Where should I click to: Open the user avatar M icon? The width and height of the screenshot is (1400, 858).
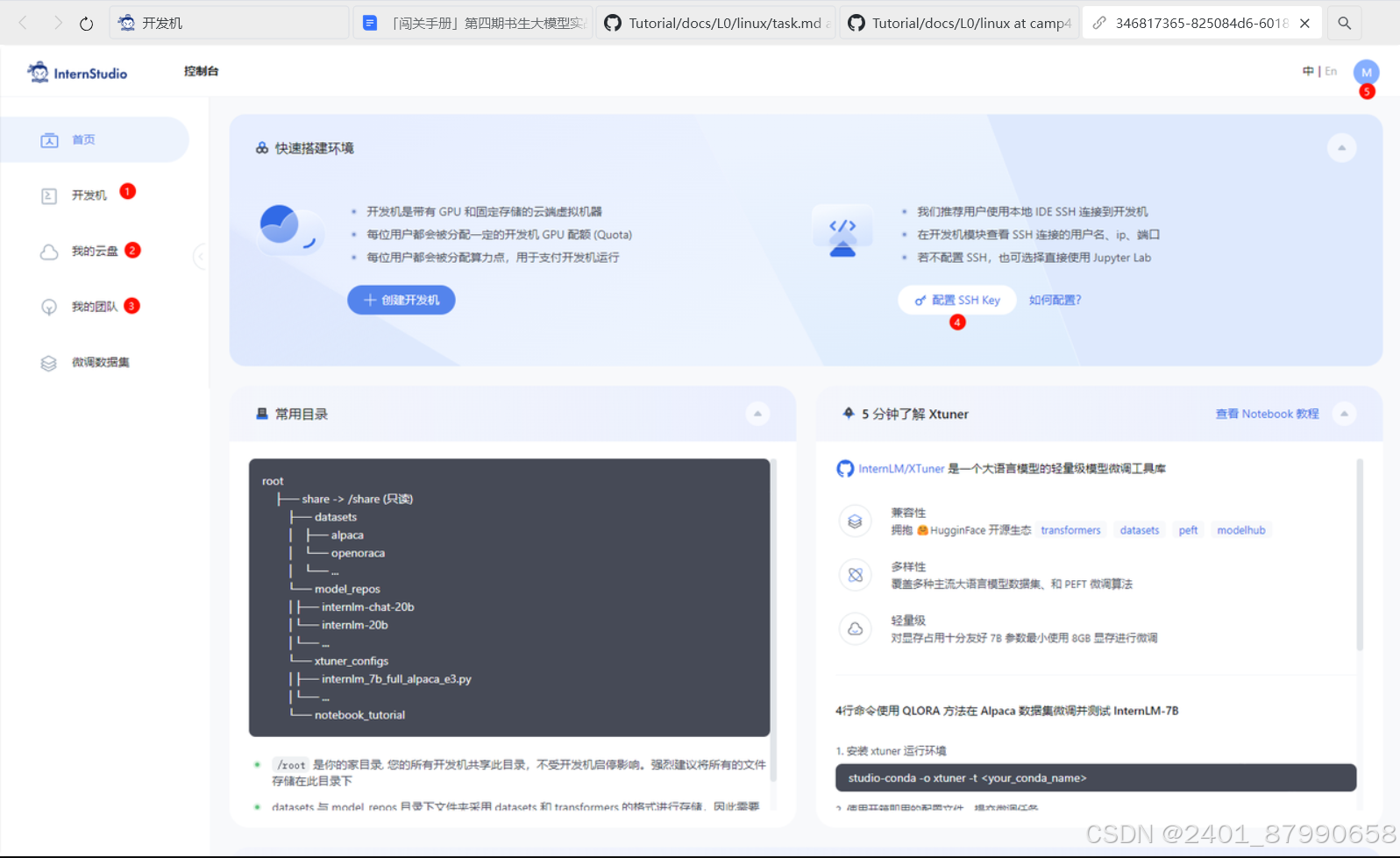(x=1366, y=73)
